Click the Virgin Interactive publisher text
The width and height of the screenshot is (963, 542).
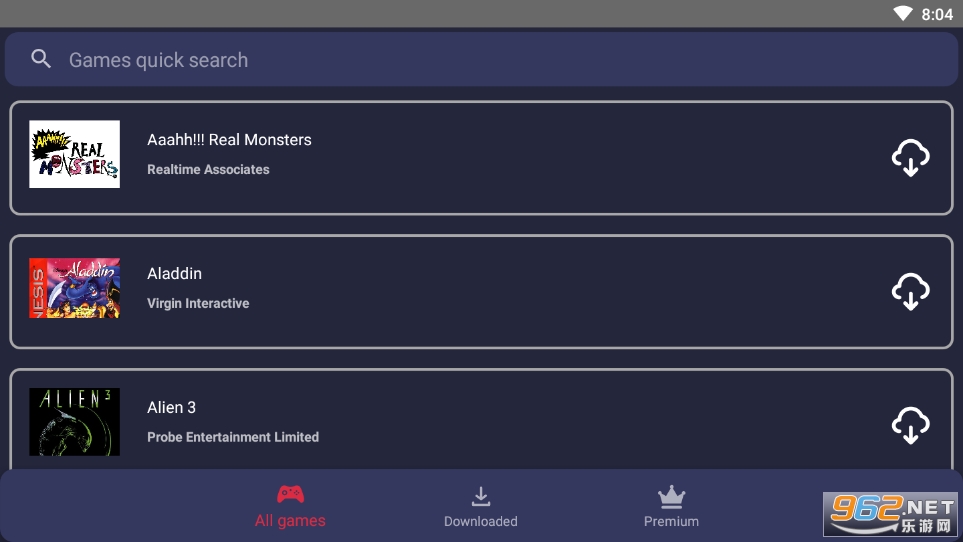click(198, 303)
